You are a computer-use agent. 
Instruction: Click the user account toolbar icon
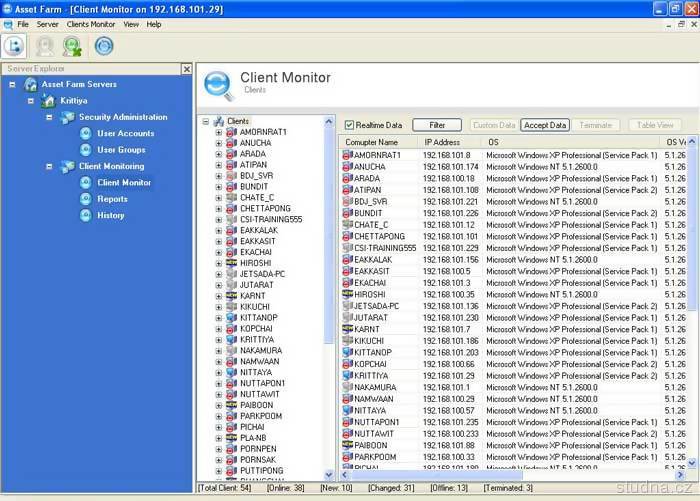[x=45, y=46]
